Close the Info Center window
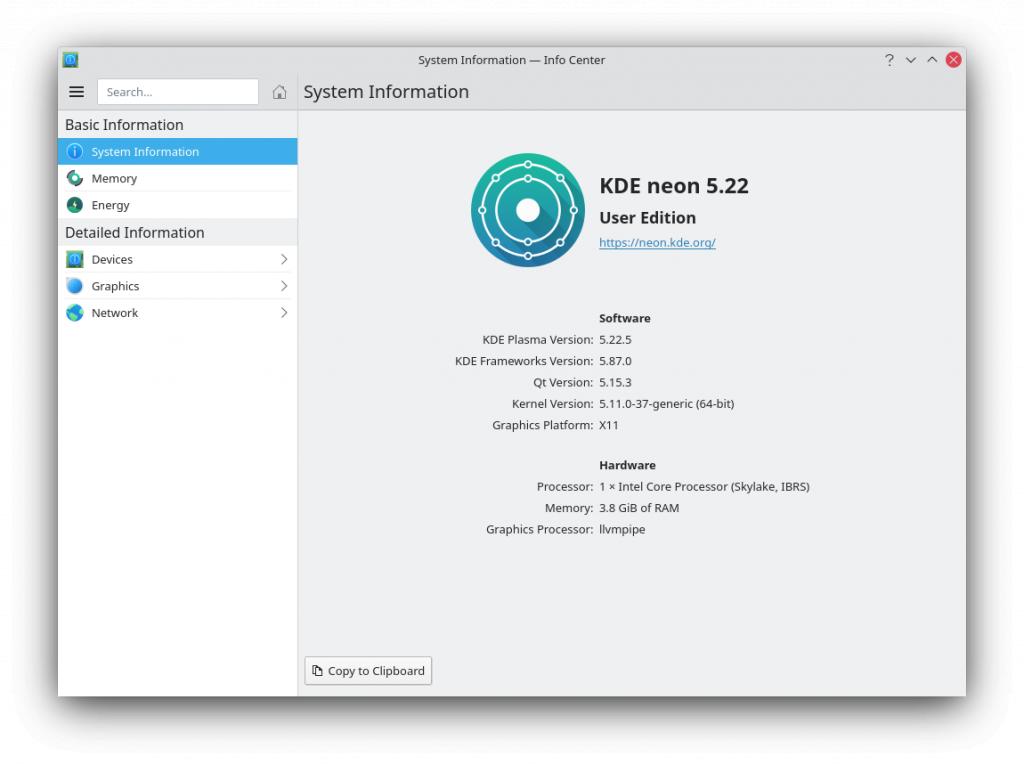 point(953,60)
